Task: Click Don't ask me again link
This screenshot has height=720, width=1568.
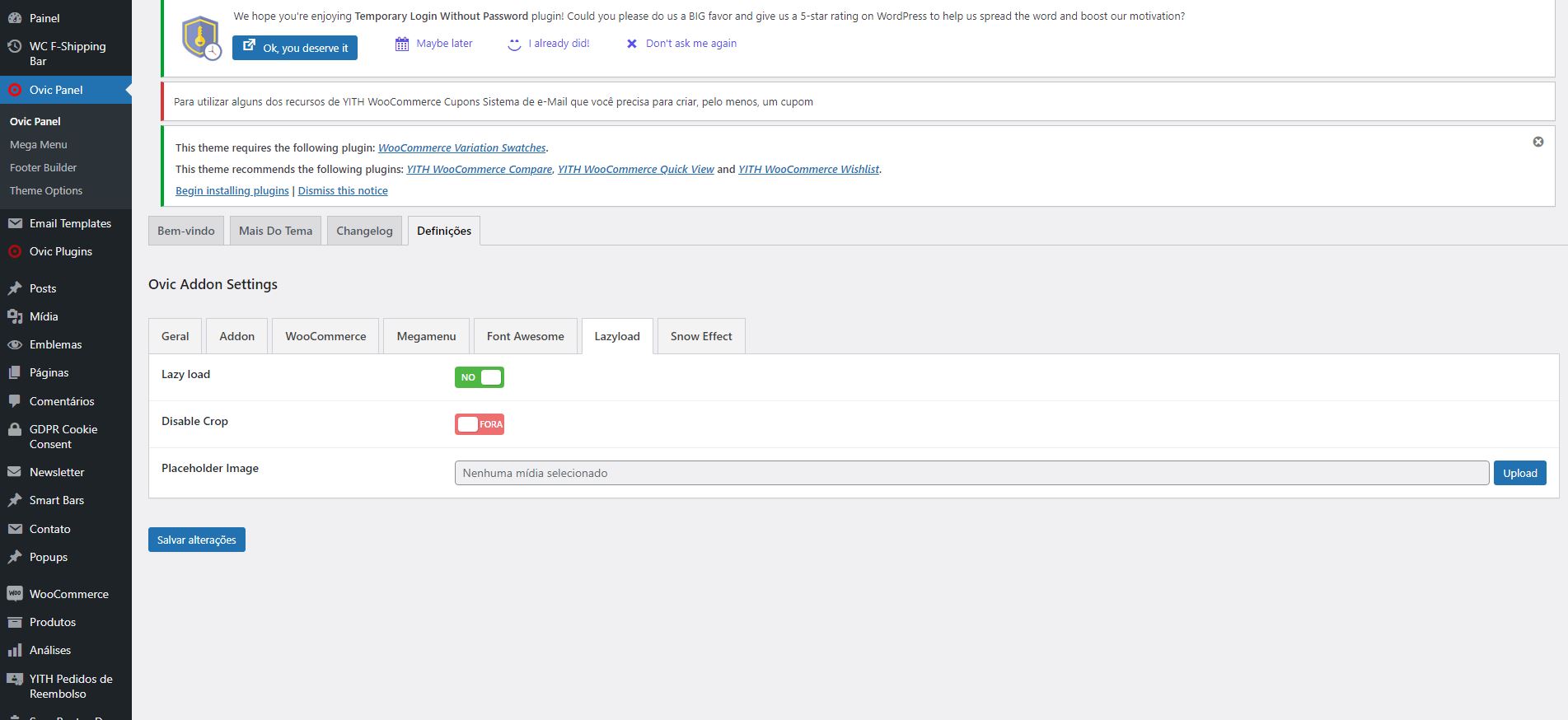Action: click(x=691, y=44)
